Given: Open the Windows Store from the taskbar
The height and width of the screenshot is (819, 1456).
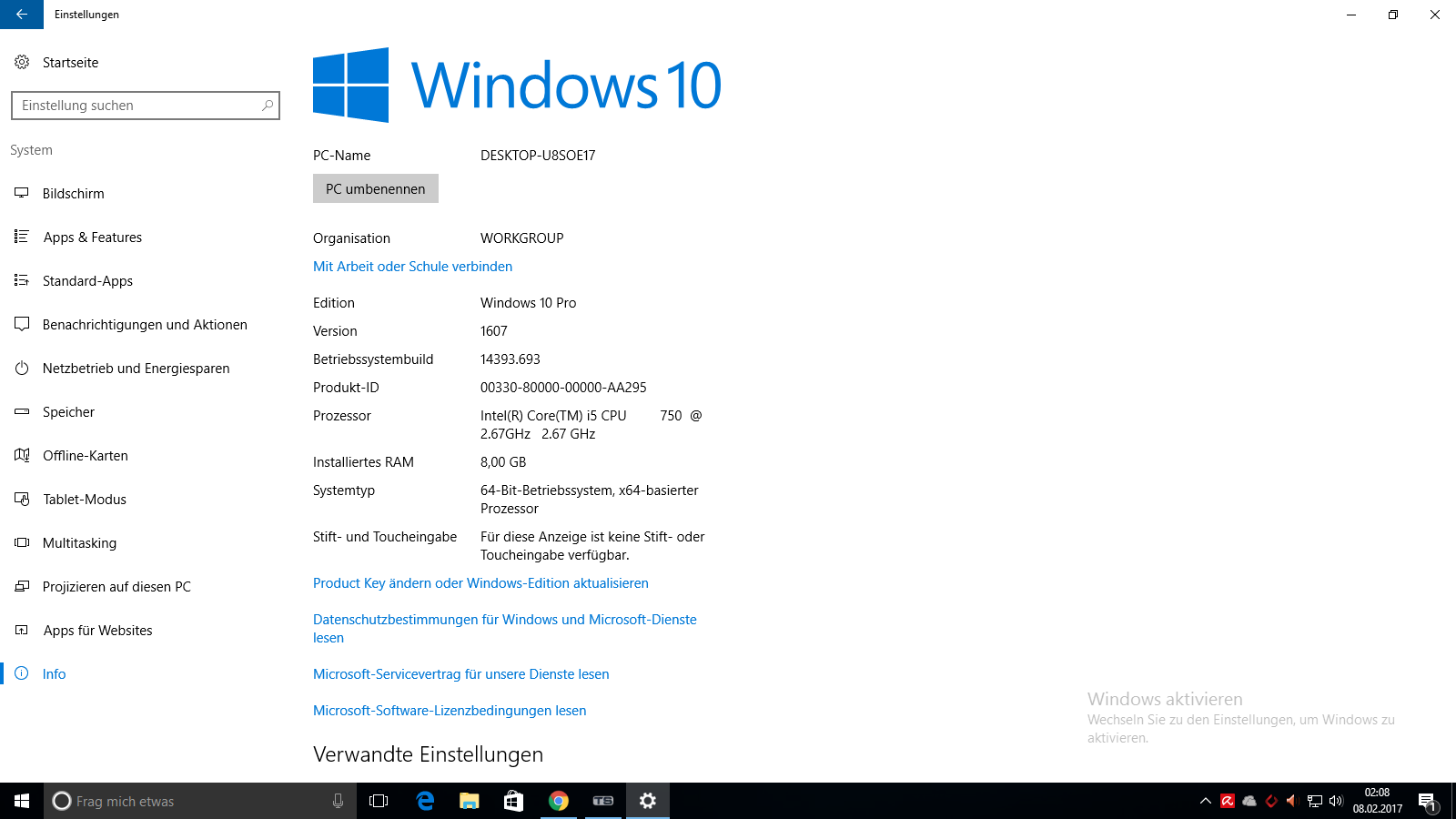Looking at the screenshot, I should [514, 801].
